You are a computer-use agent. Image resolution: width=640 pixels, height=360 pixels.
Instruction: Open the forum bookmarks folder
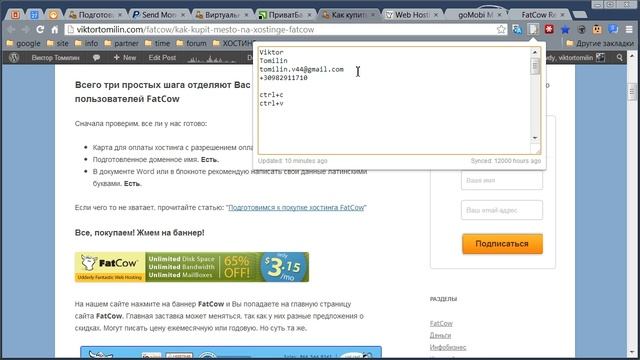[x=191, y=43]
